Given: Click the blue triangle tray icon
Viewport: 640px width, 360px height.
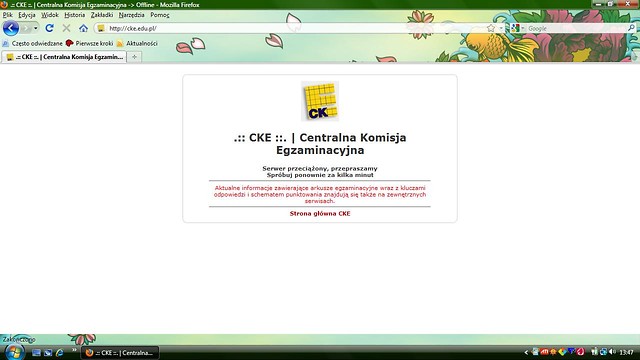Looking at the screenshot, I should click(571, 351).
